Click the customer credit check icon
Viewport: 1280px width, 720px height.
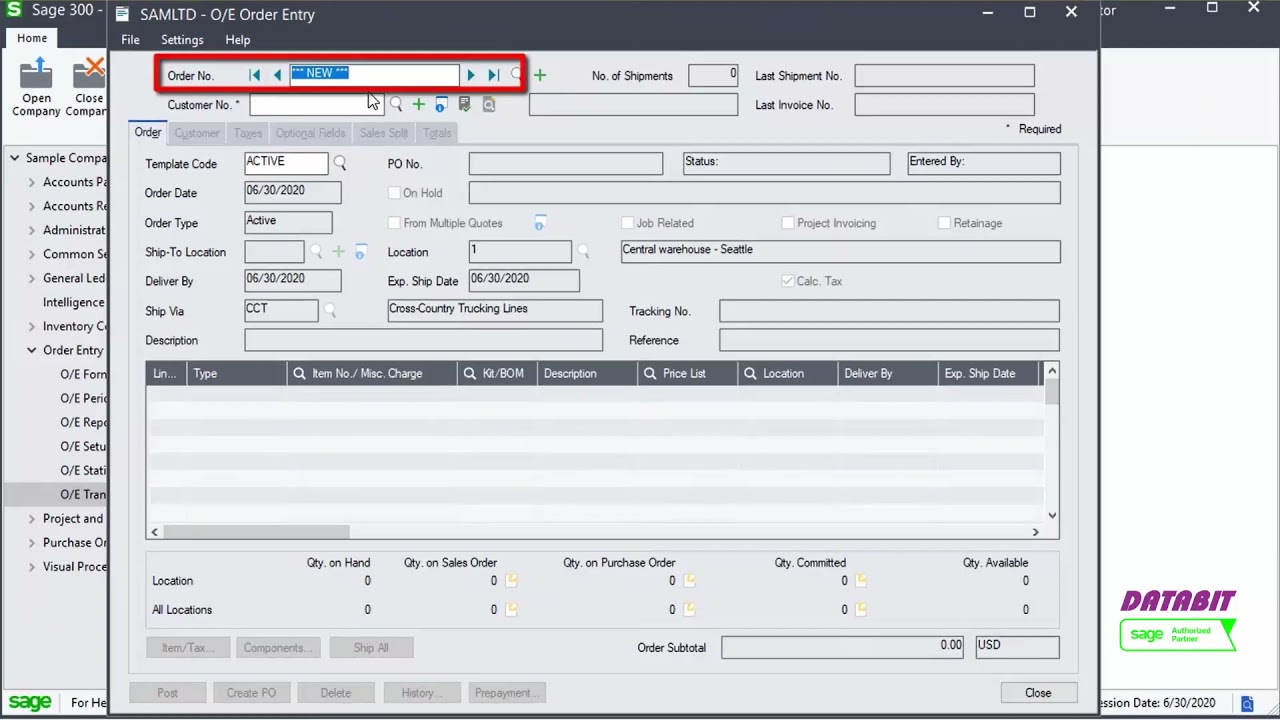tap(464, 104)
